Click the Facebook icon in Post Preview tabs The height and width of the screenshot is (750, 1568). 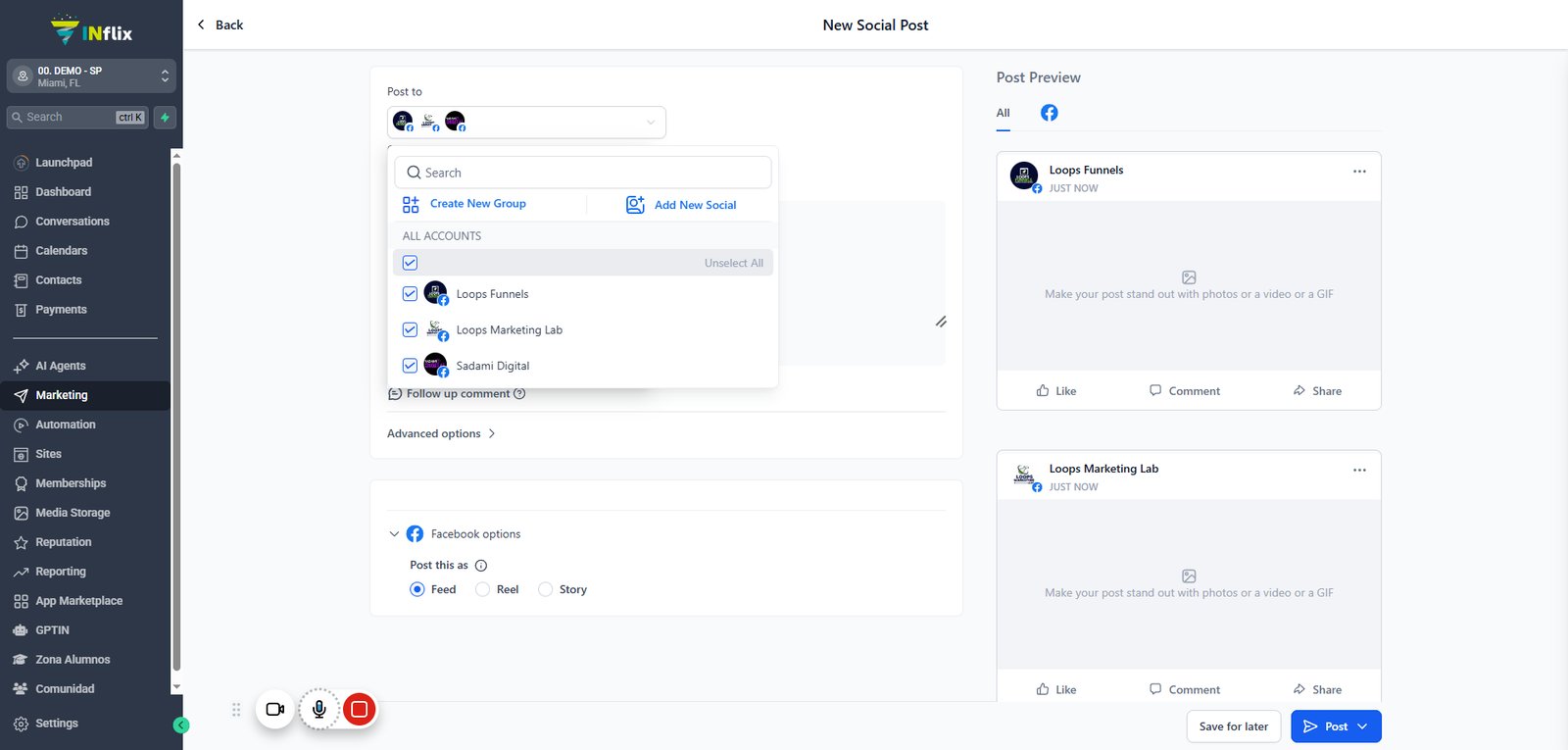pos(1049,113)
